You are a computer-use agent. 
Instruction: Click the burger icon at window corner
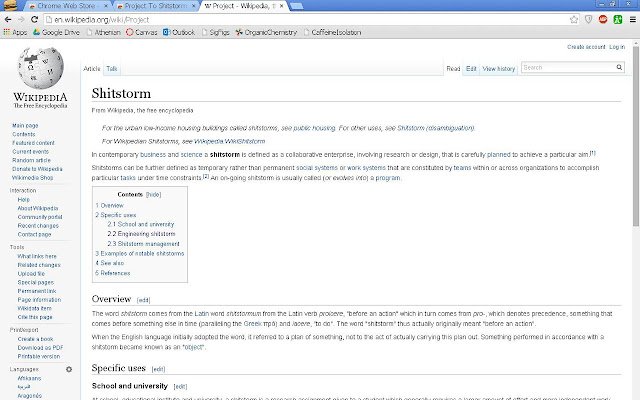10,5
